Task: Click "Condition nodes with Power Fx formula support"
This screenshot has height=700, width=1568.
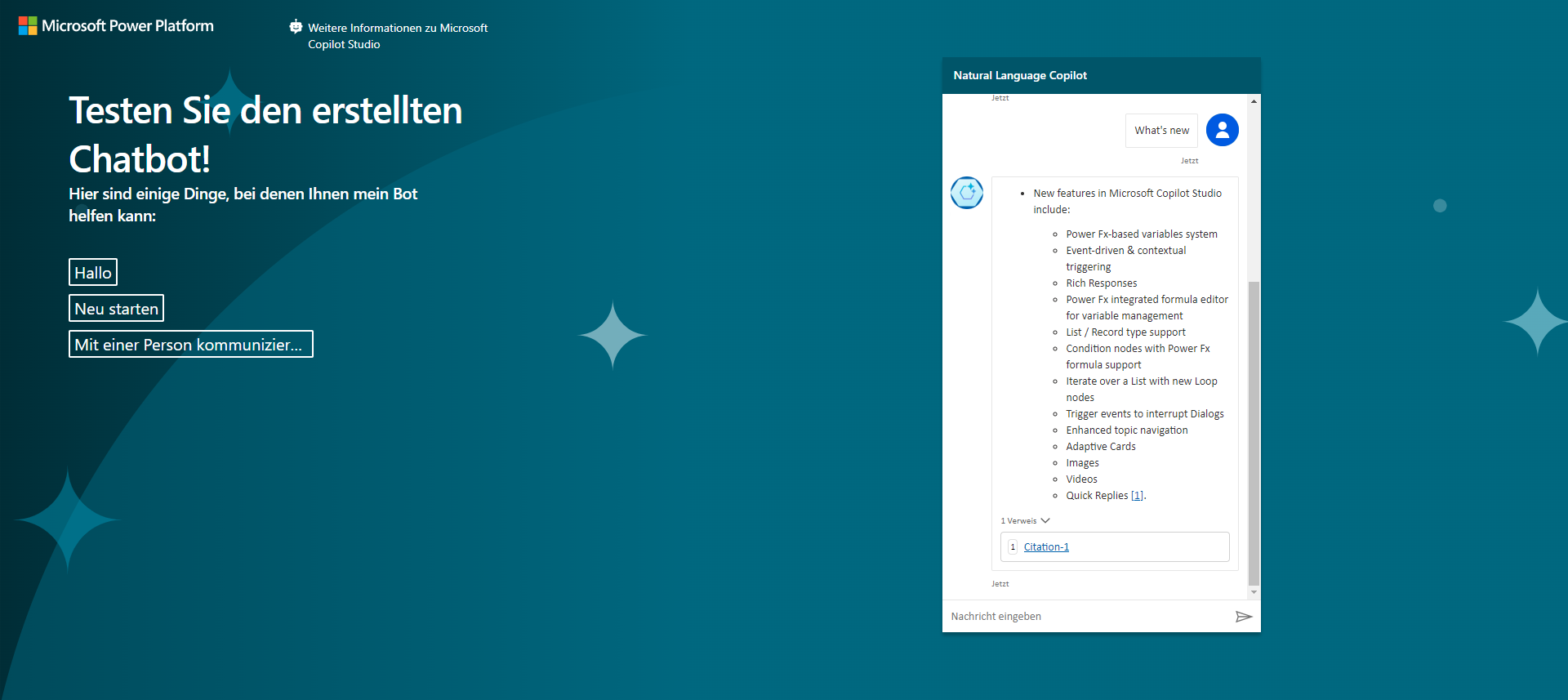Action: (1138, 357)
